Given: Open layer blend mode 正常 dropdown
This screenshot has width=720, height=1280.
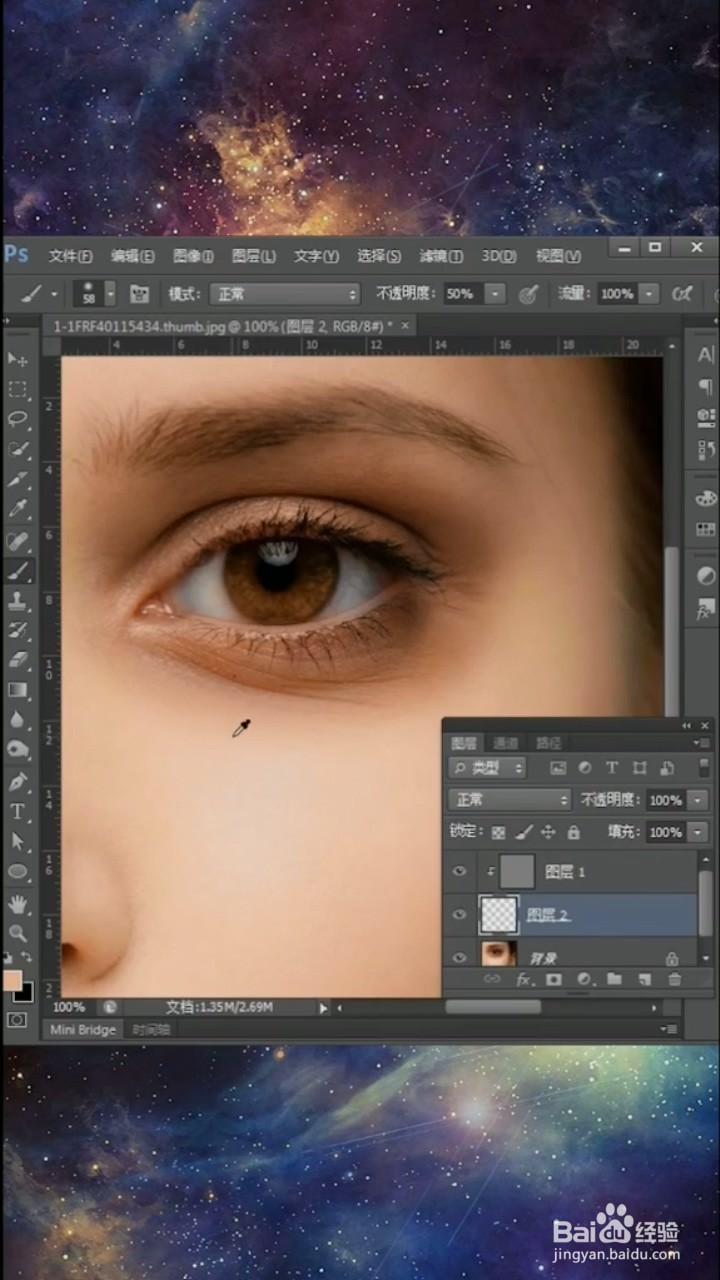Looking at the screenshot, I should point(509,800).
